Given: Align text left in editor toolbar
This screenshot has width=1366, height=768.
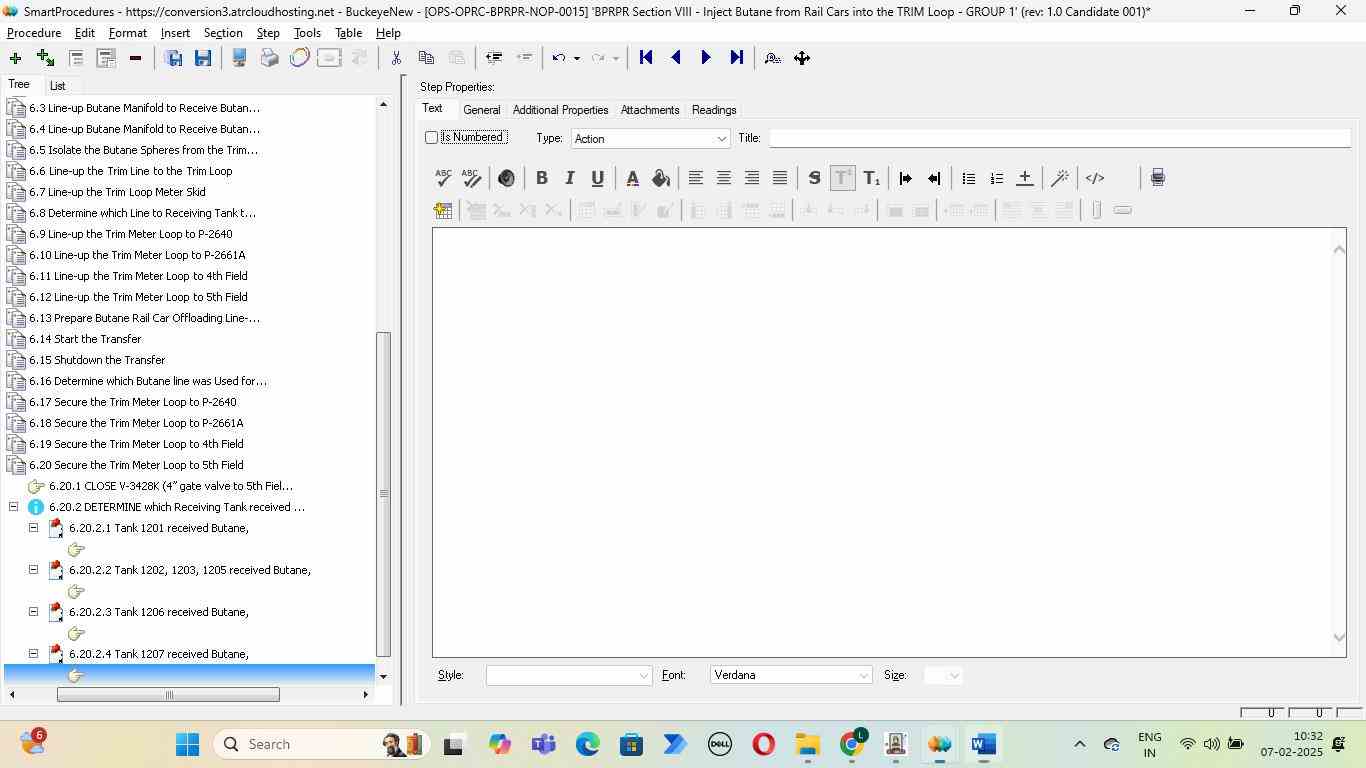Looking at the screenshot, I should point(695,178).
